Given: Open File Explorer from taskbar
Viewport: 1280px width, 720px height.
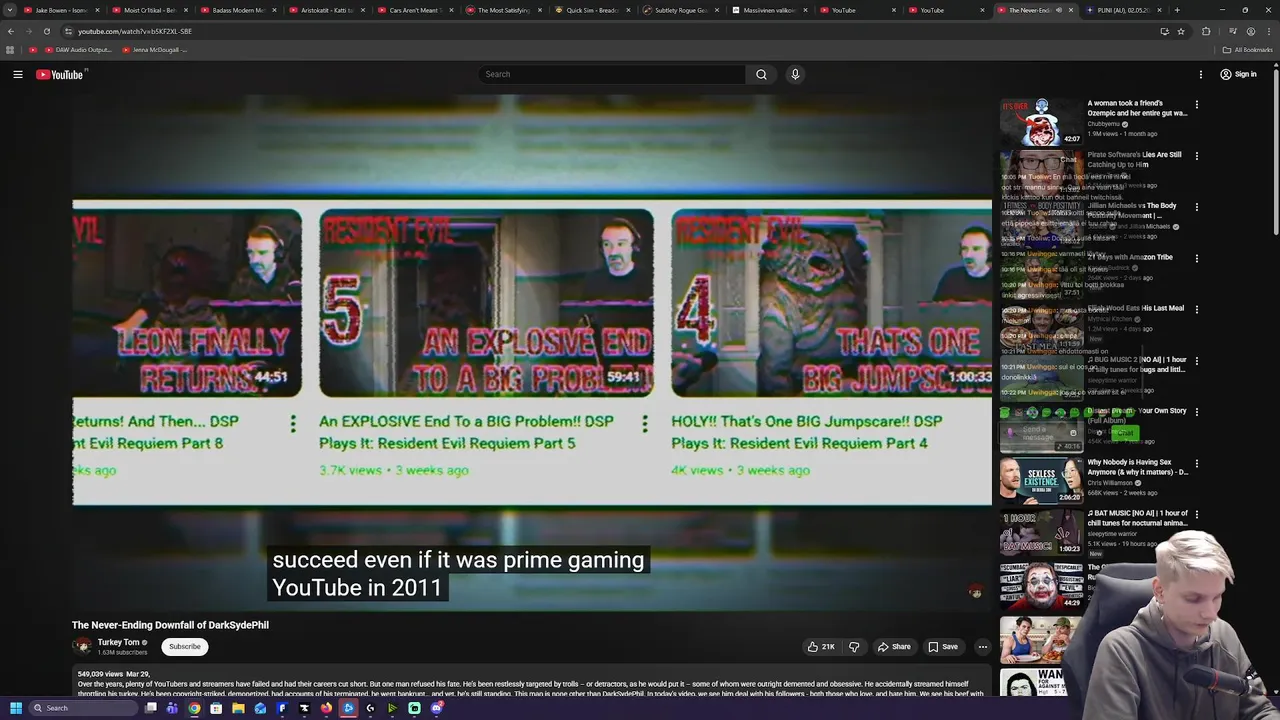Looking at the screenshot, I should [x=238, y=708].
